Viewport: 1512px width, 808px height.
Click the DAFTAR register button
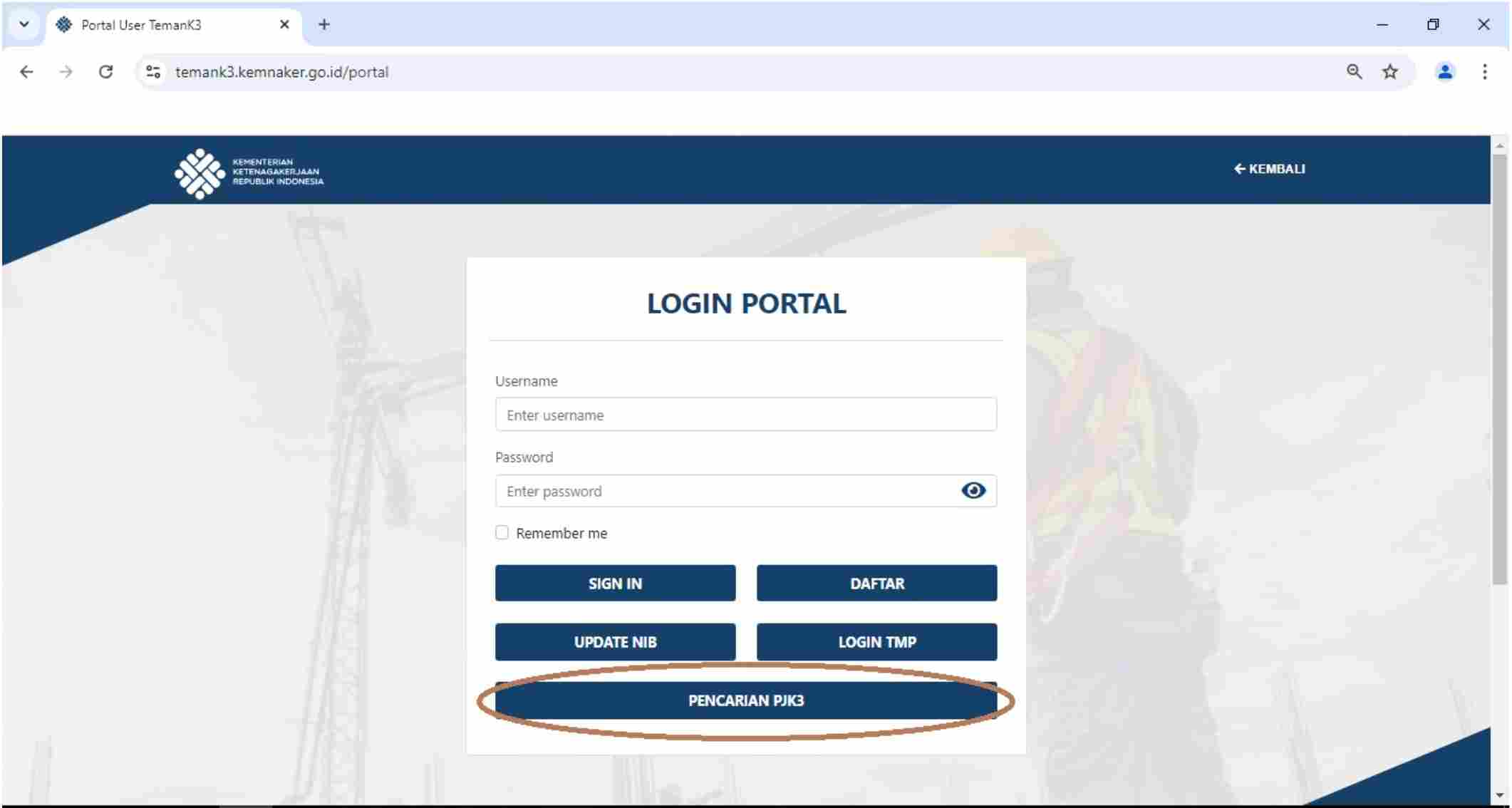point(876,583)
